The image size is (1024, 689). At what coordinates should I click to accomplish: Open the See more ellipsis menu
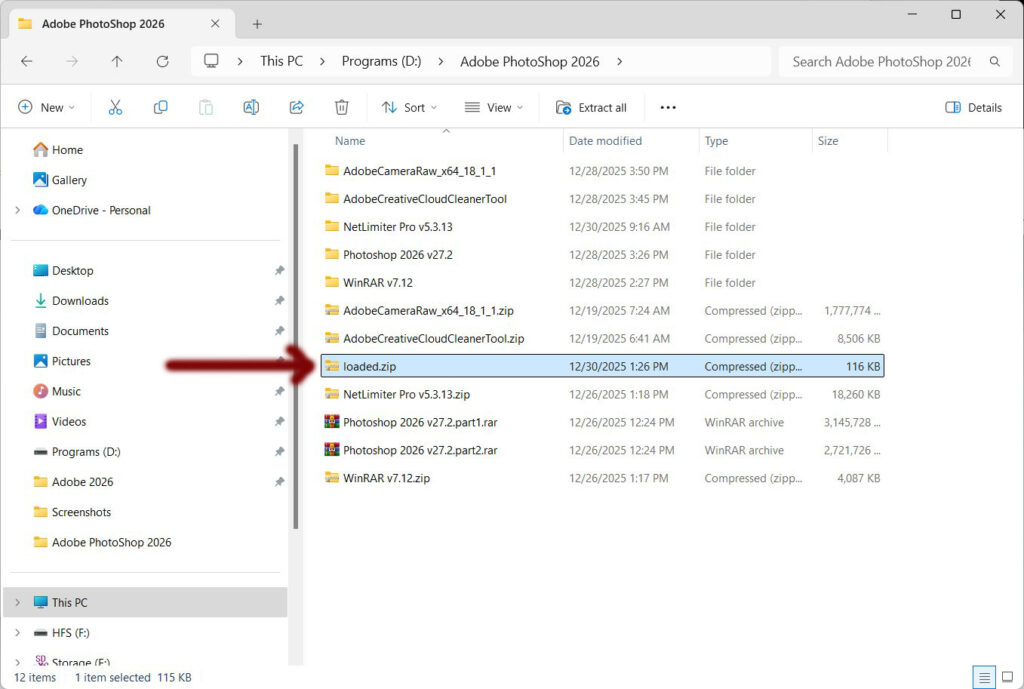[x=668, y=107]
